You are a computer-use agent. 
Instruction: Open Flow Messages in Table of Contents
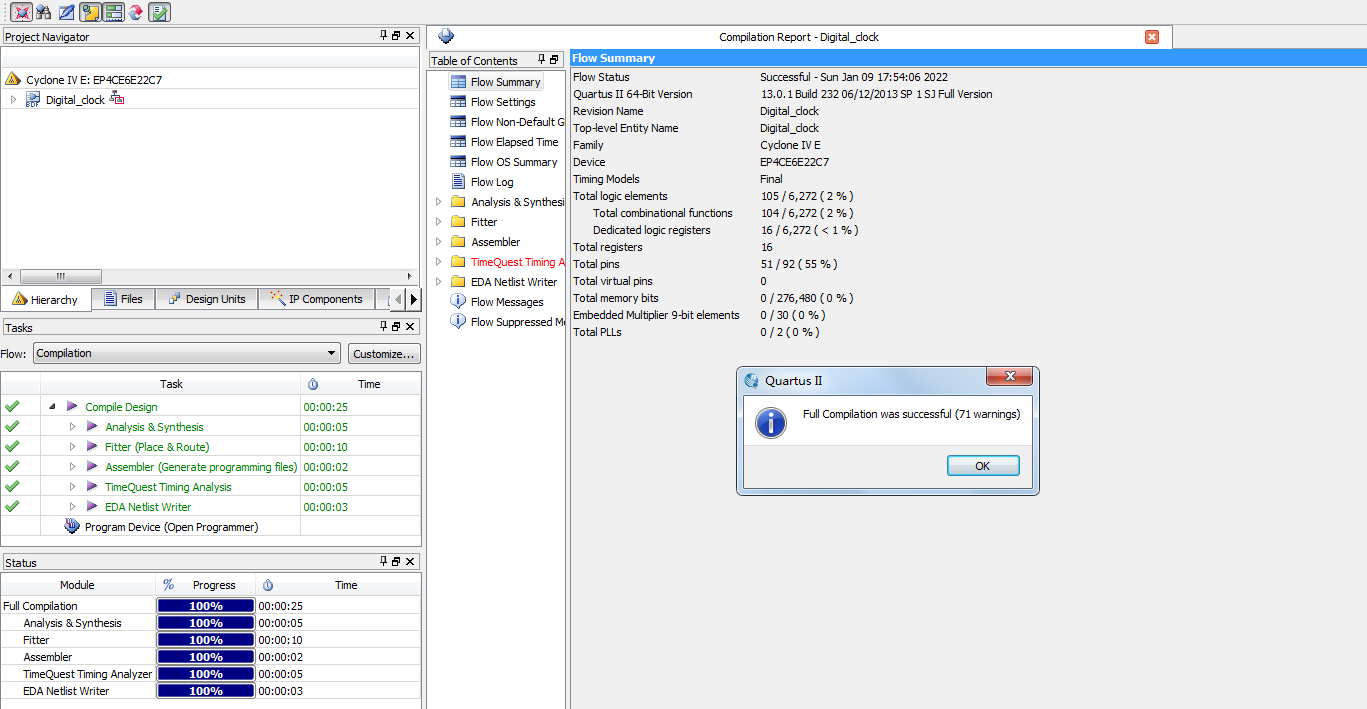[507, 302]
